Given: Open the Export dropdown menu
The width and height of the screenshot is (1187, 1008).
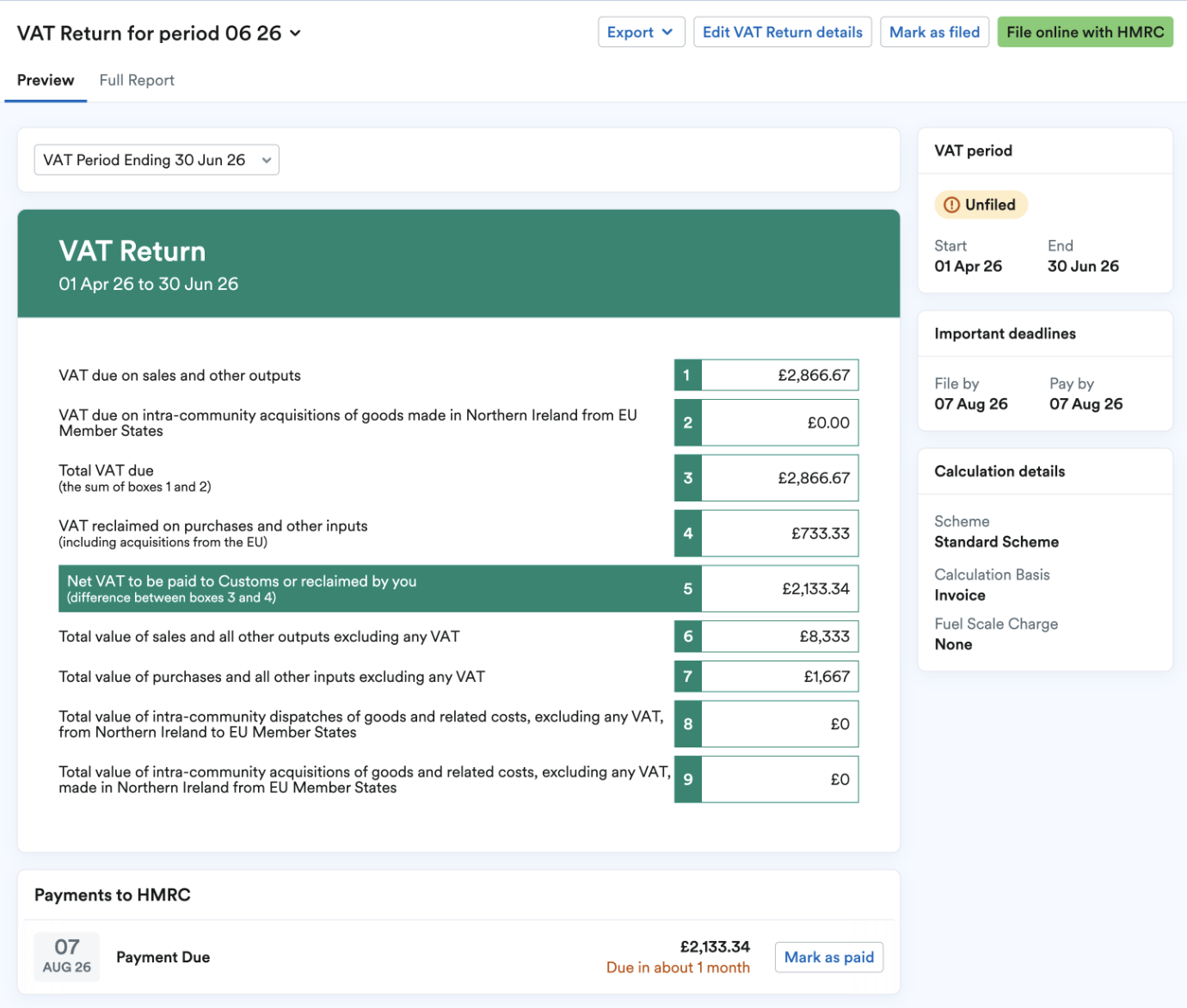Looking at the screenshot, I should [641, 33].
